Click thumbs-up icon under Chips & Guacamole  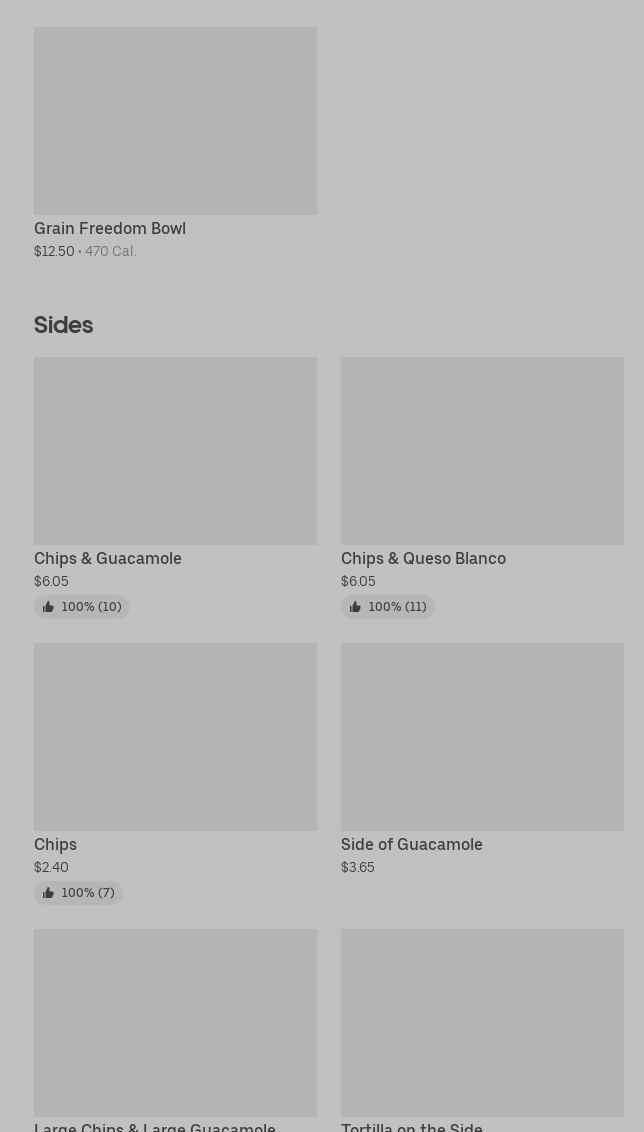click(48, 607)
